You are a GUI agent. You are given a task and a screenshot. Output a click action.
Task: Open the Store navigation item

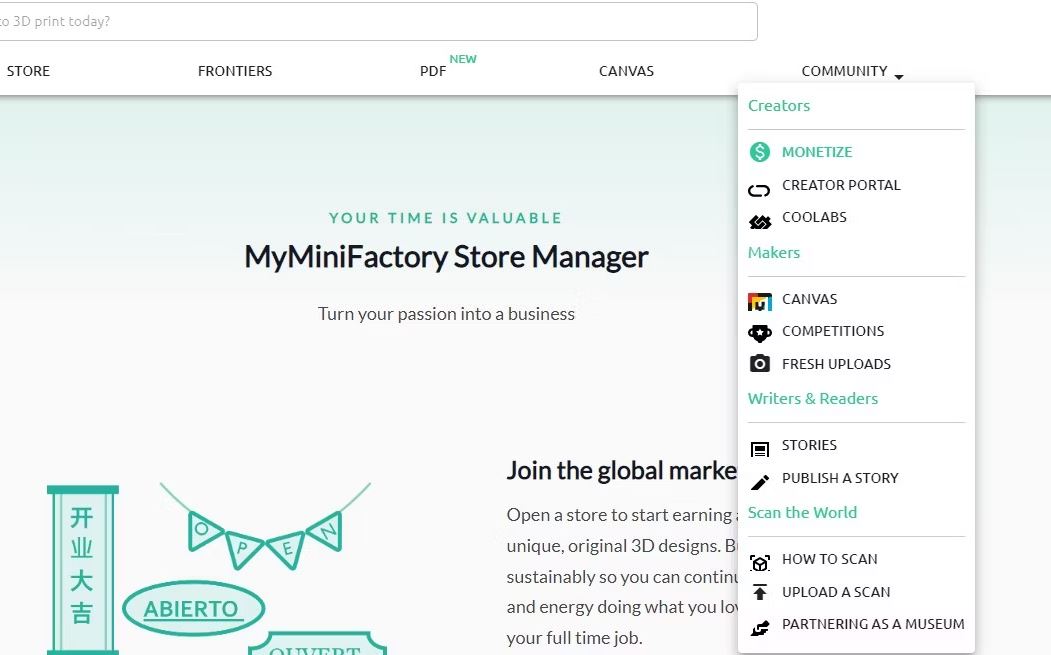pos(28,71)
